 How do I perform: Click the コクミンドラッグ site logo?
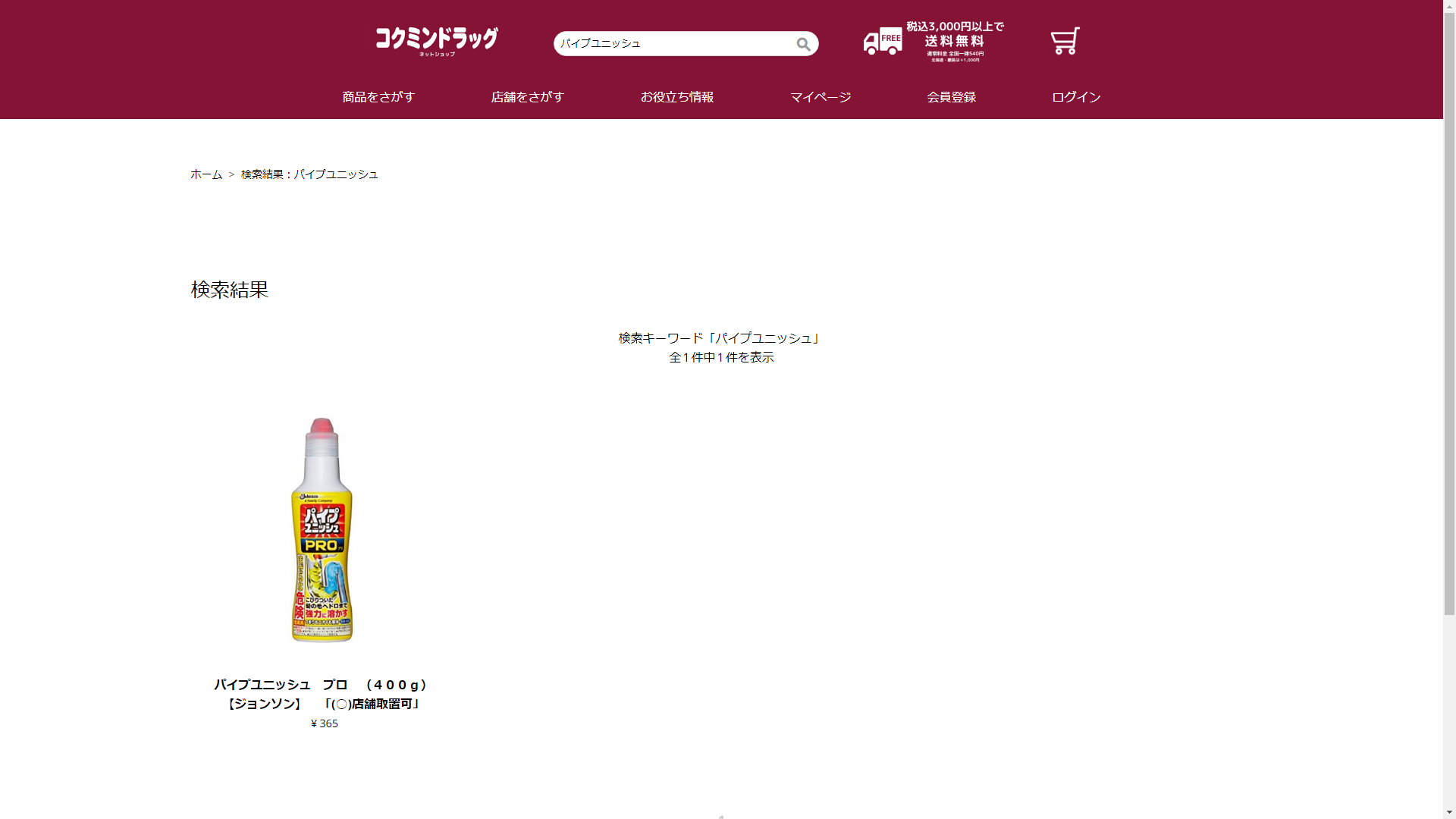tap(437, 42)
